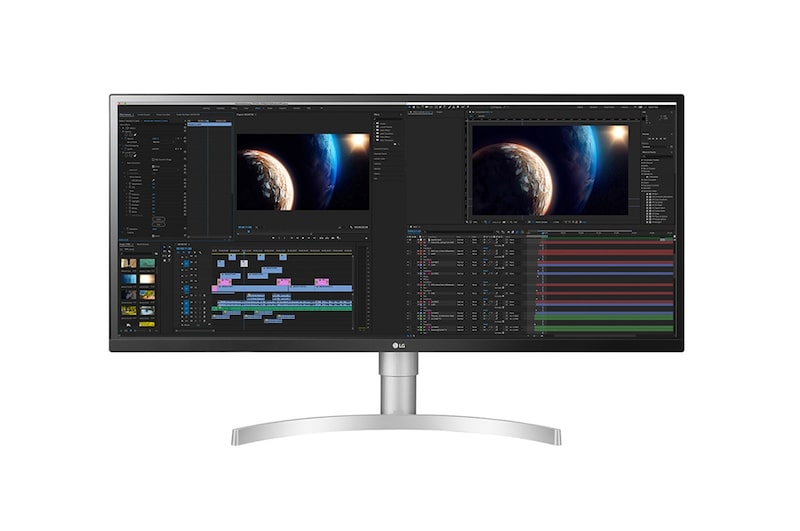
Task: Toggle track output eye on topmost video track
Action: point(196,256)
